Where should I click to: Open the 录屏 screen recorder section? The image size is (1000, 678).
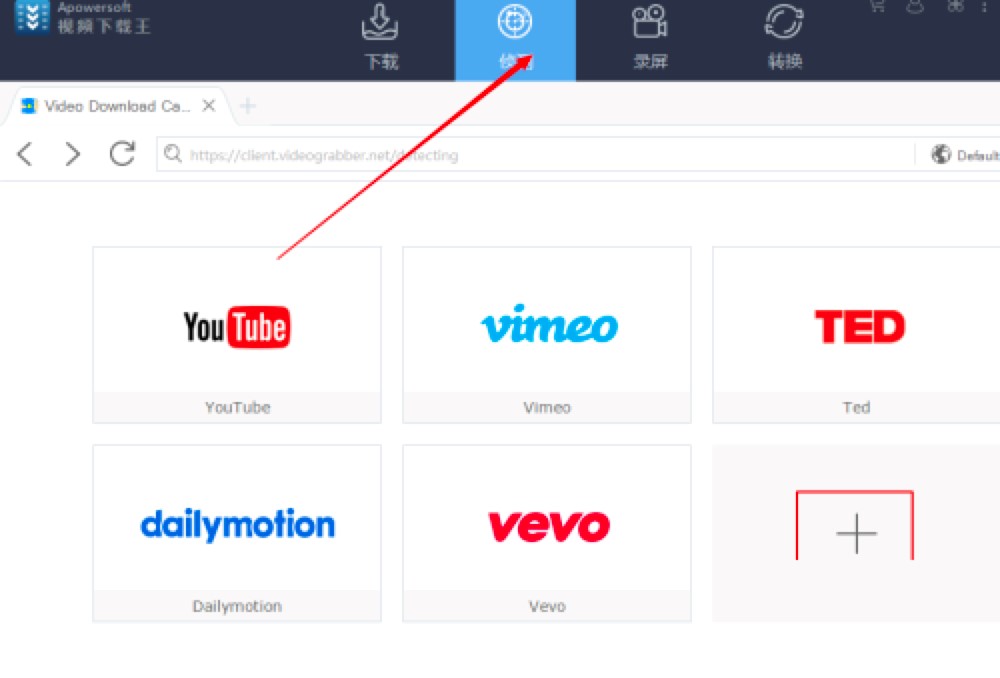650,37
